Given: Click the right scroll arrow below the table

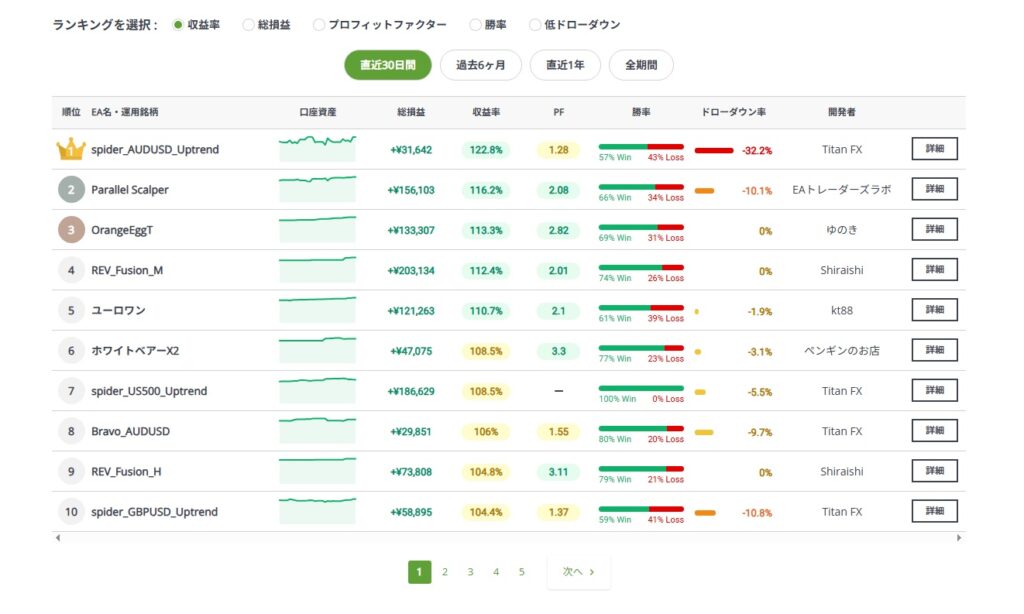Looking at the screenshot, I should pos(957,537).
